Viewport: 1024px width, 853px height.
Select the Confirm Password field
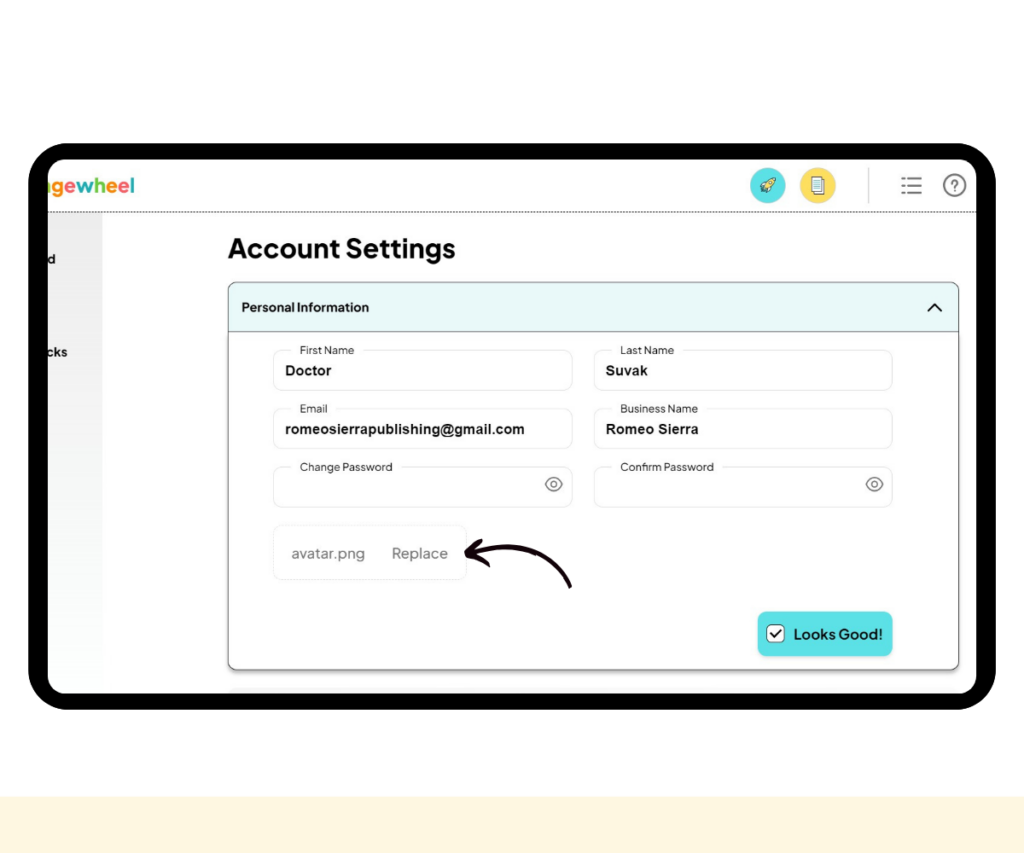[730, 487]
